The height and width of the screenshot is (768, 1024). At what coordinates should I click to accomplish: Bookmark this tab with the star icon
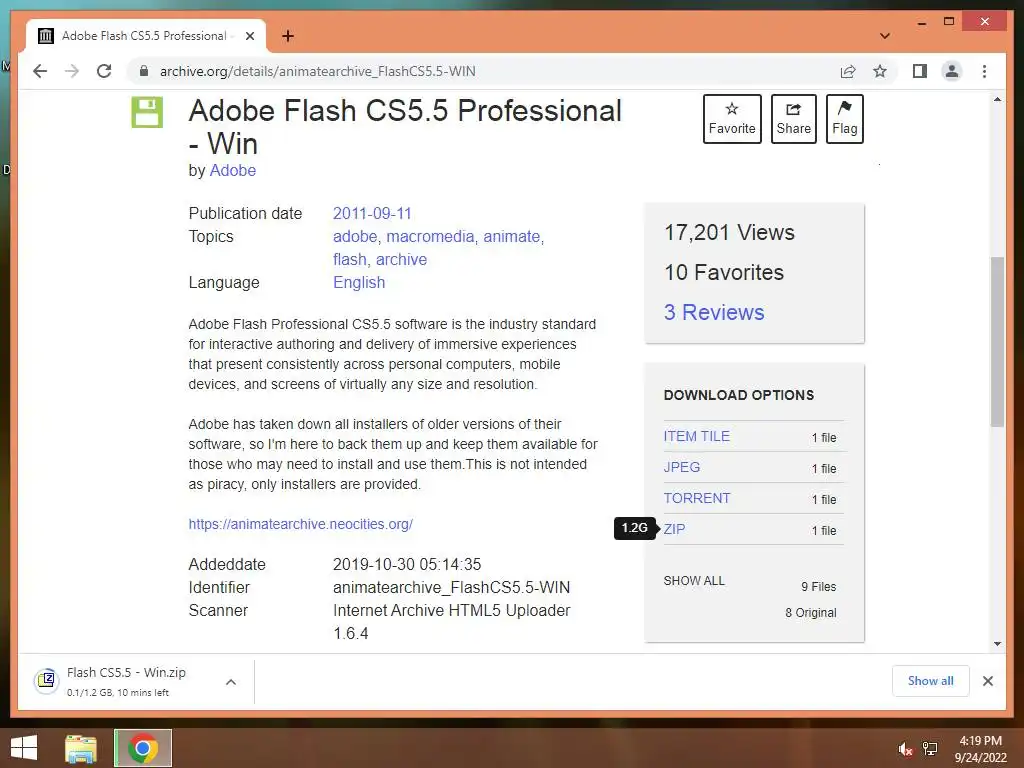tap(880, 71)
